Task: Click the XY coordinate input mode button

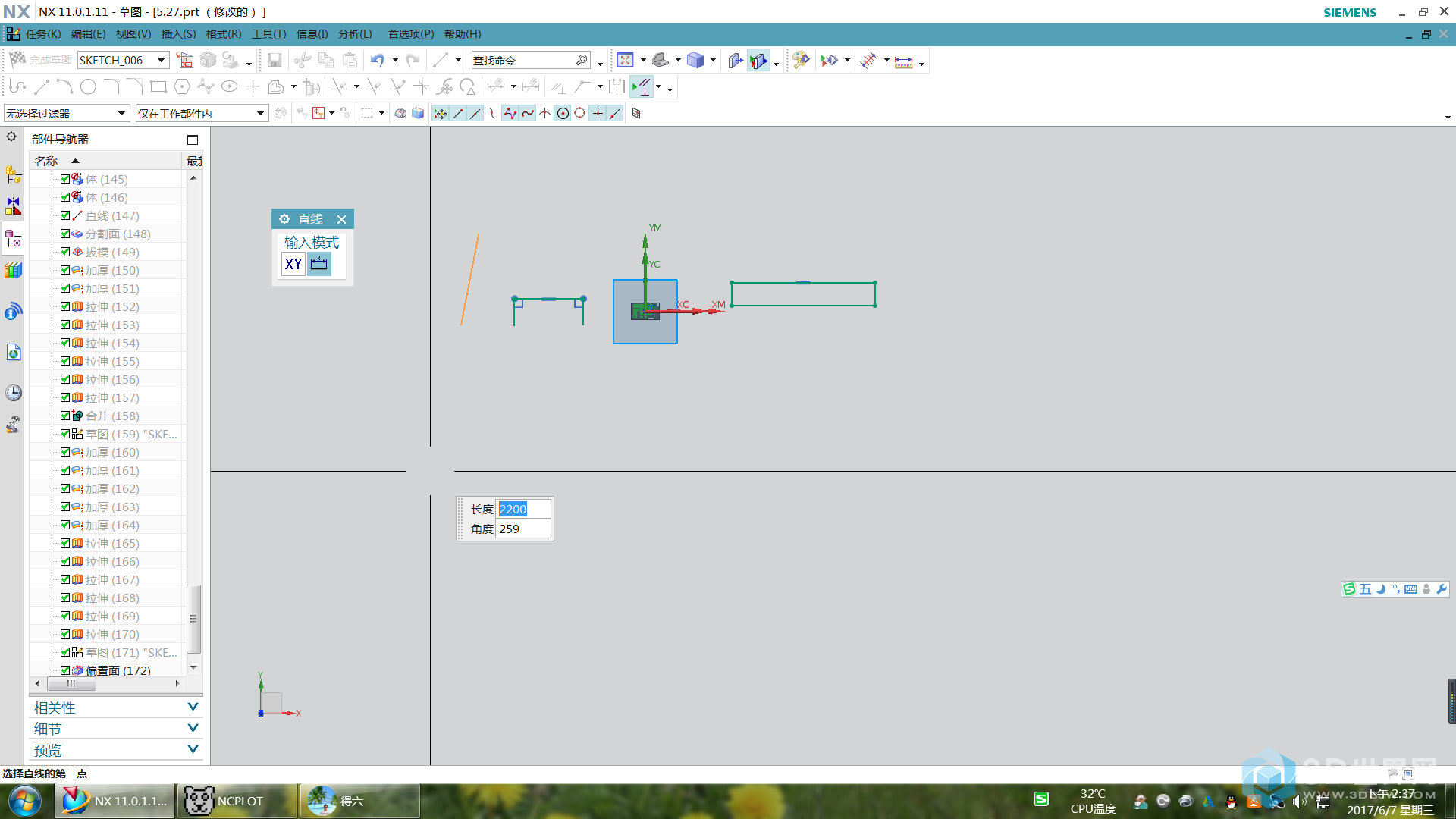Action: click(x=293, y=264)
